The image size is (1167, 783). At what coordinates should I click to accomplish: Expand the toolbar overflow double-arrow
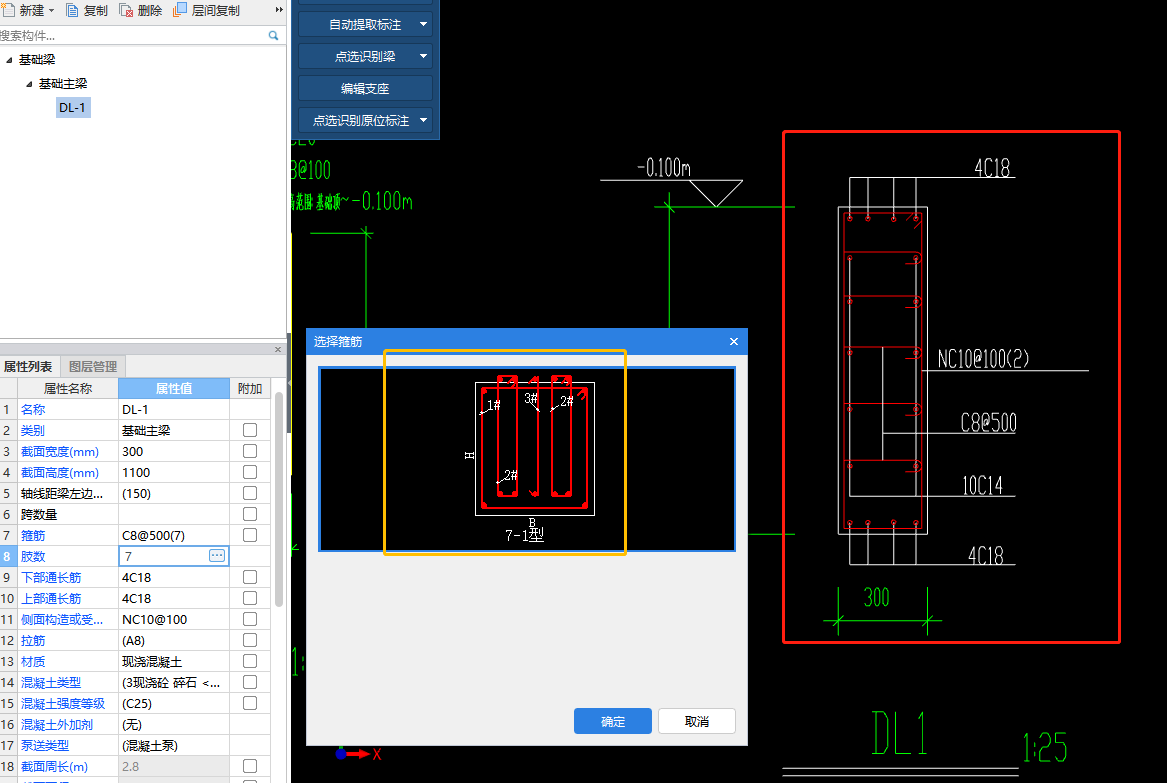[279, 10]
